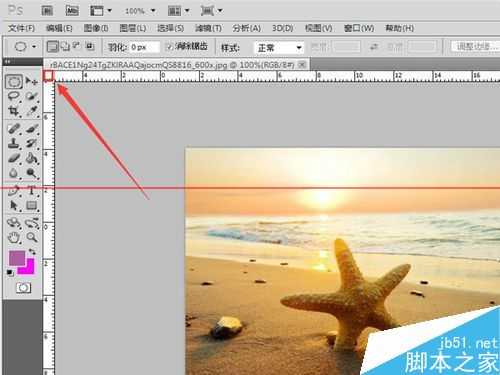
Task: Open the 文件(F) menu
Action: (x=21, y=28)
